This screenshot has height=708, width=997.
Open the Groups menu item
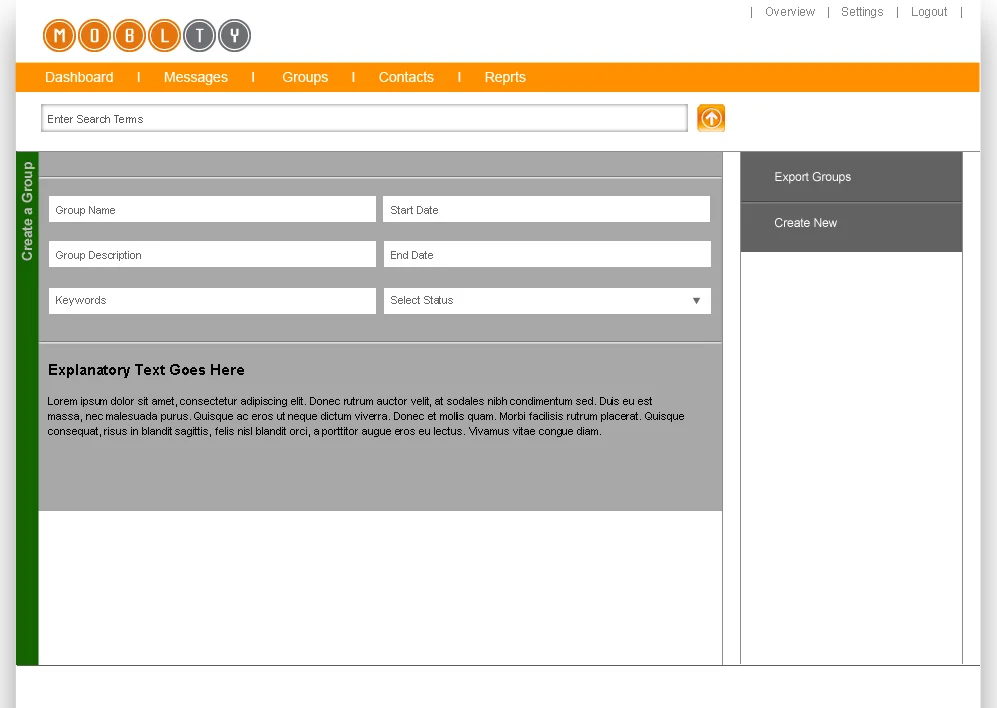pyautogui.click(x=305, y=77)
